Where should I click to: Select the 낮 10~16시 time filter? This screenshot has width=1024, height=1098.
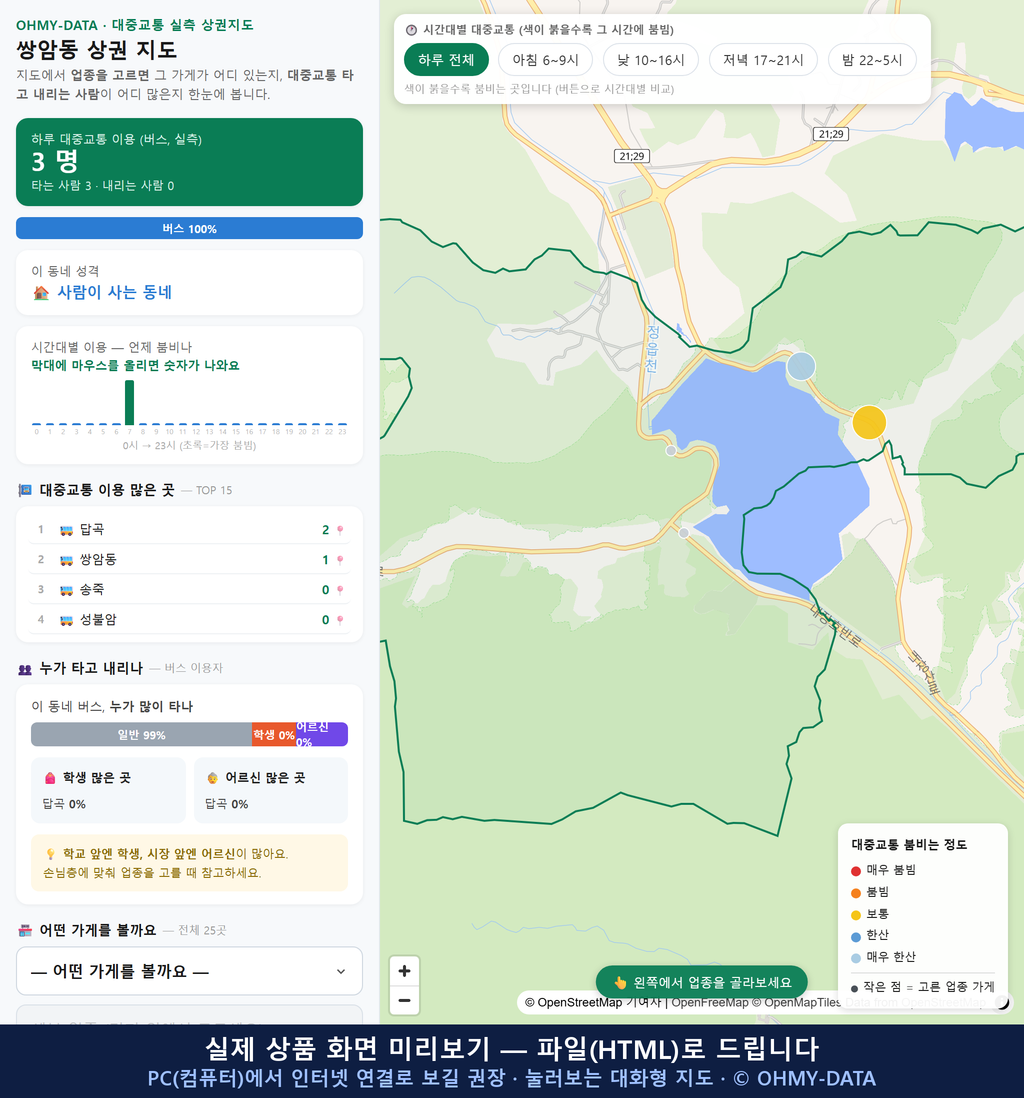(651, 60)
